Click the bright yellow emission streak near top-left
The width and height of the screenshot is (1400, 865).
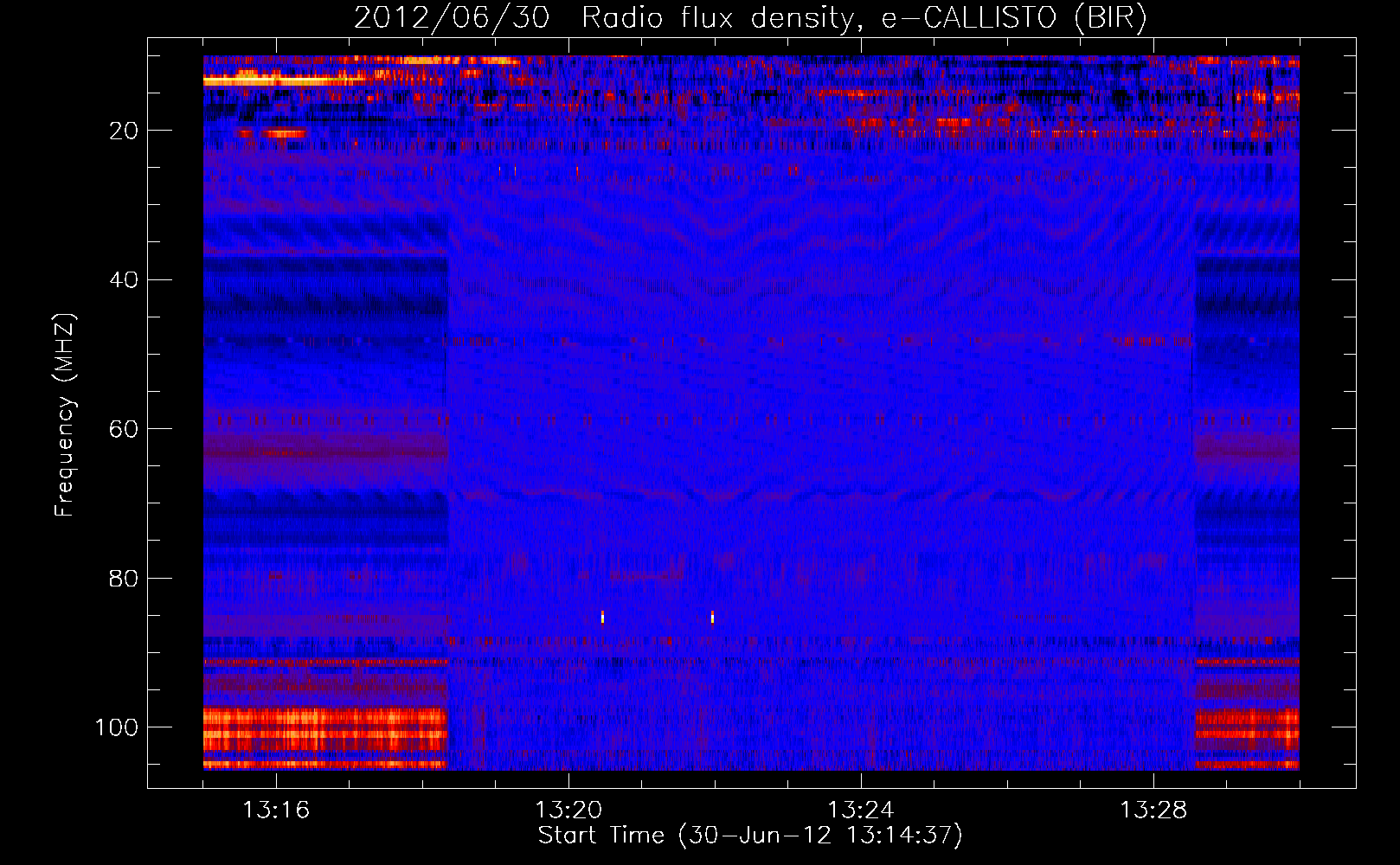[x=286, y=80]
